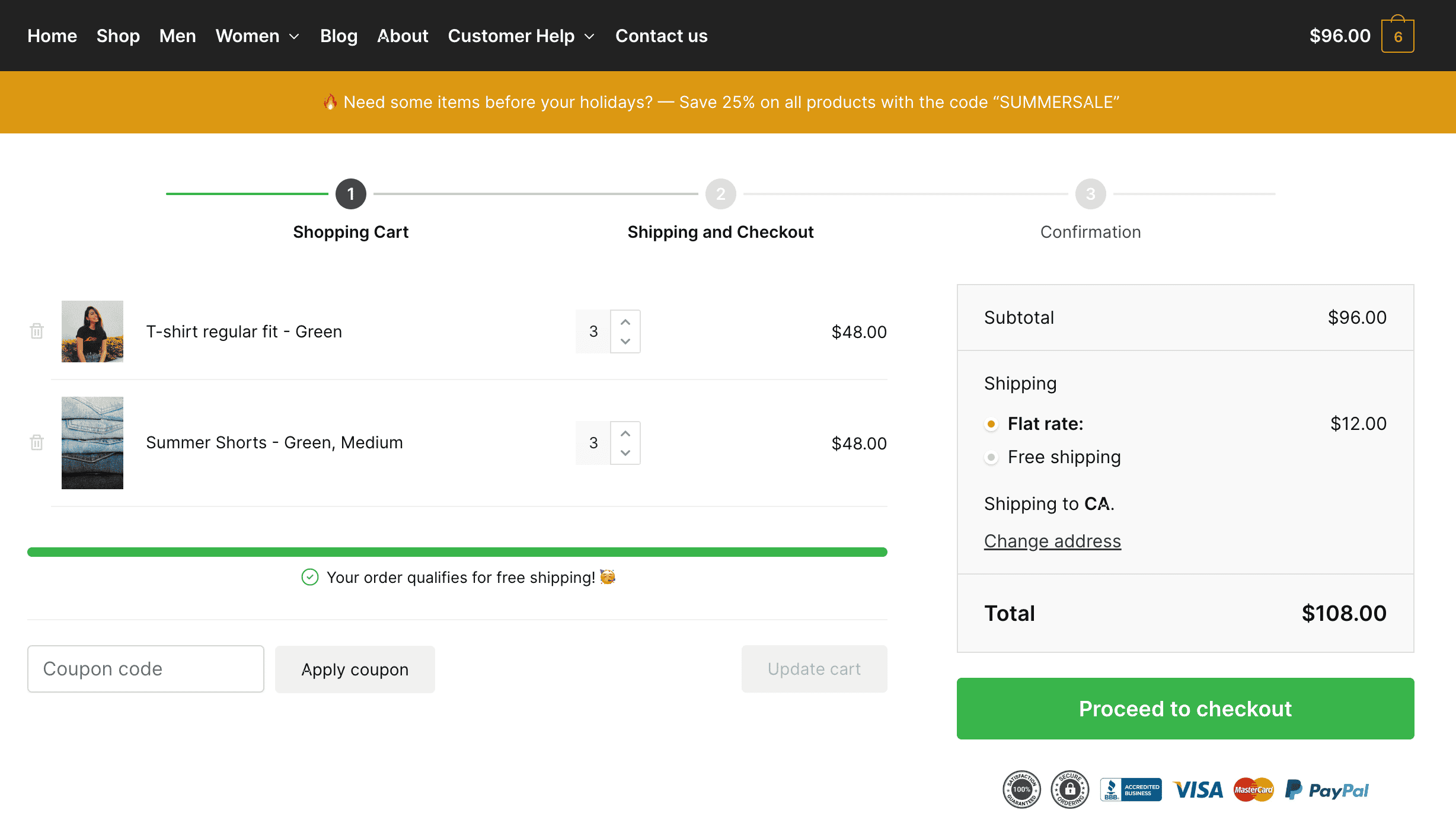The image size is (1456, 829).
Task: Click the green free shipping progress bar
Action: (x=457, y=552)
